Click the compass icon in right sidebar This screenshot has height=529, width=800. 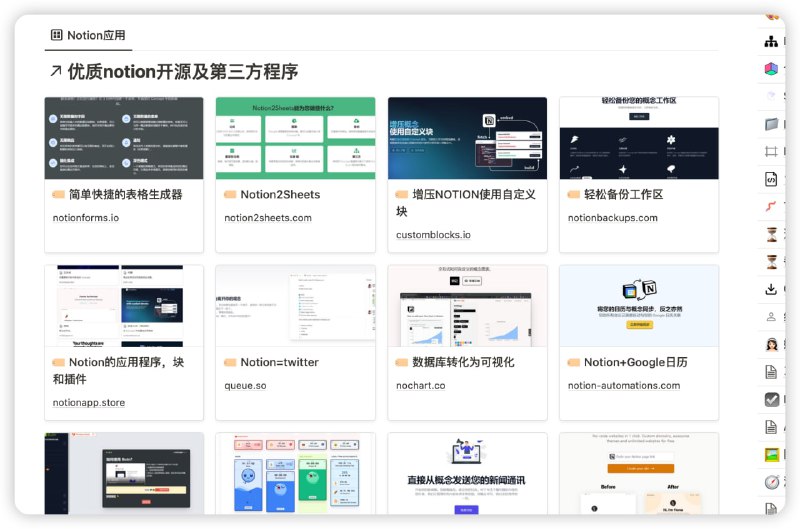tap(771, 482)
